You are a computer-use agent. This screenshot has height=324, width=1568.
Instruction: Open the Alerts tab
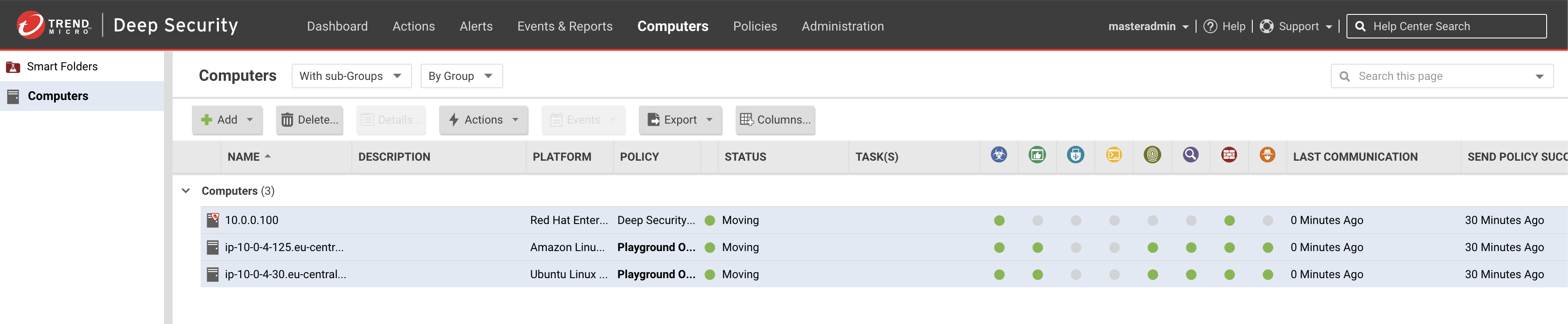(x=476, y=26)
